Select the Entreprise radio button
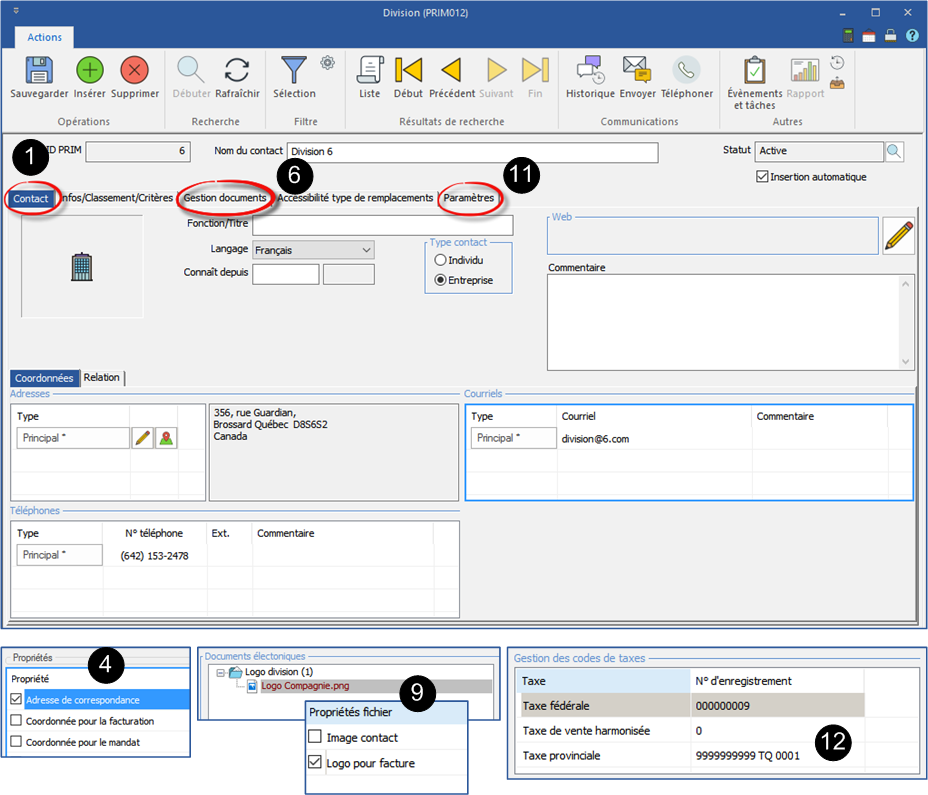Viewport: 928px width, 795px height. pos(440,280)
